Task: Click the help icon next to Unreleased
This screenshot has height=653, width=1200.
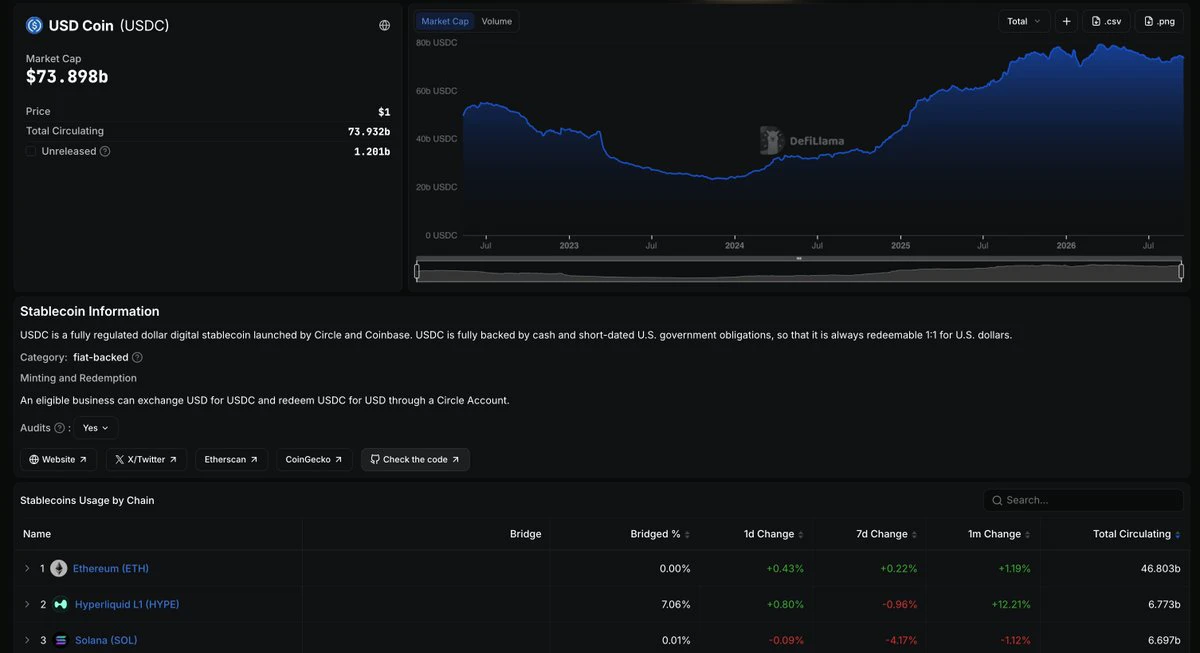Action: pos(105,152)
